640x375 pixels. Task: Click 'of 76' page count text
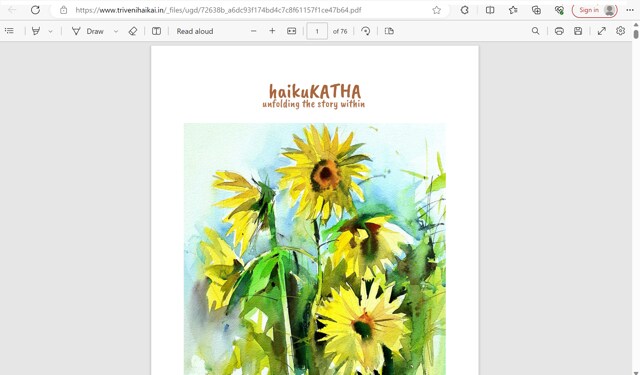[340, 31]
